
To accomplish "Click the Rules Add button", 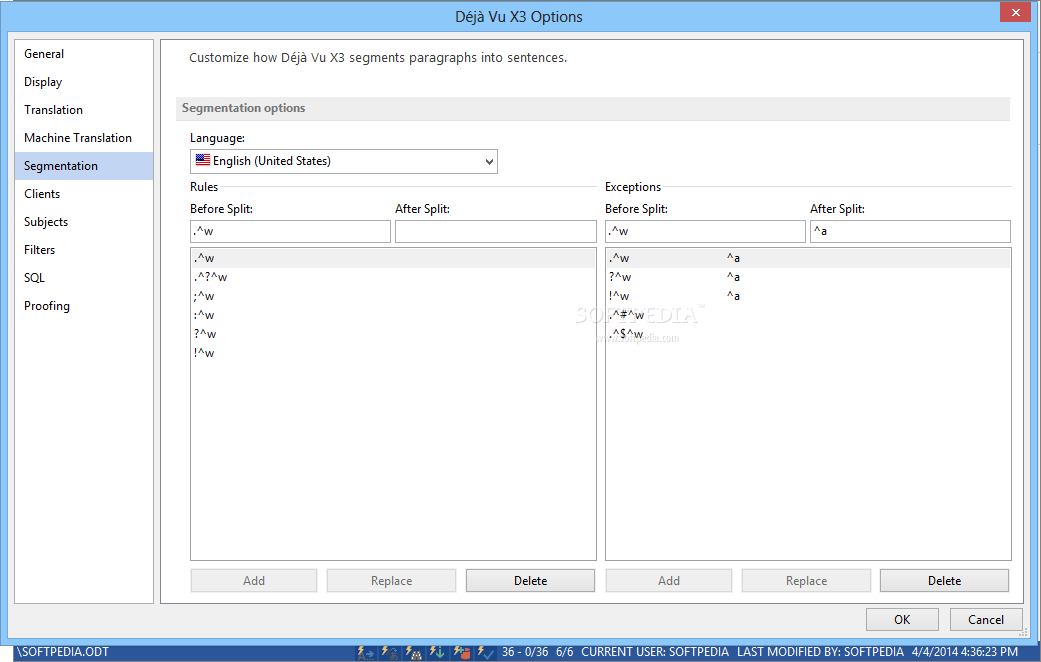I will point(254,580).
